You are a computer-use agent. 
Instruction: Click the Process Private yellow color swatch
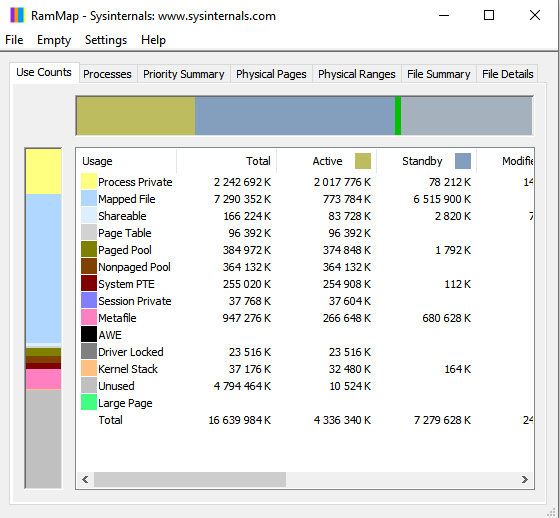89,181
